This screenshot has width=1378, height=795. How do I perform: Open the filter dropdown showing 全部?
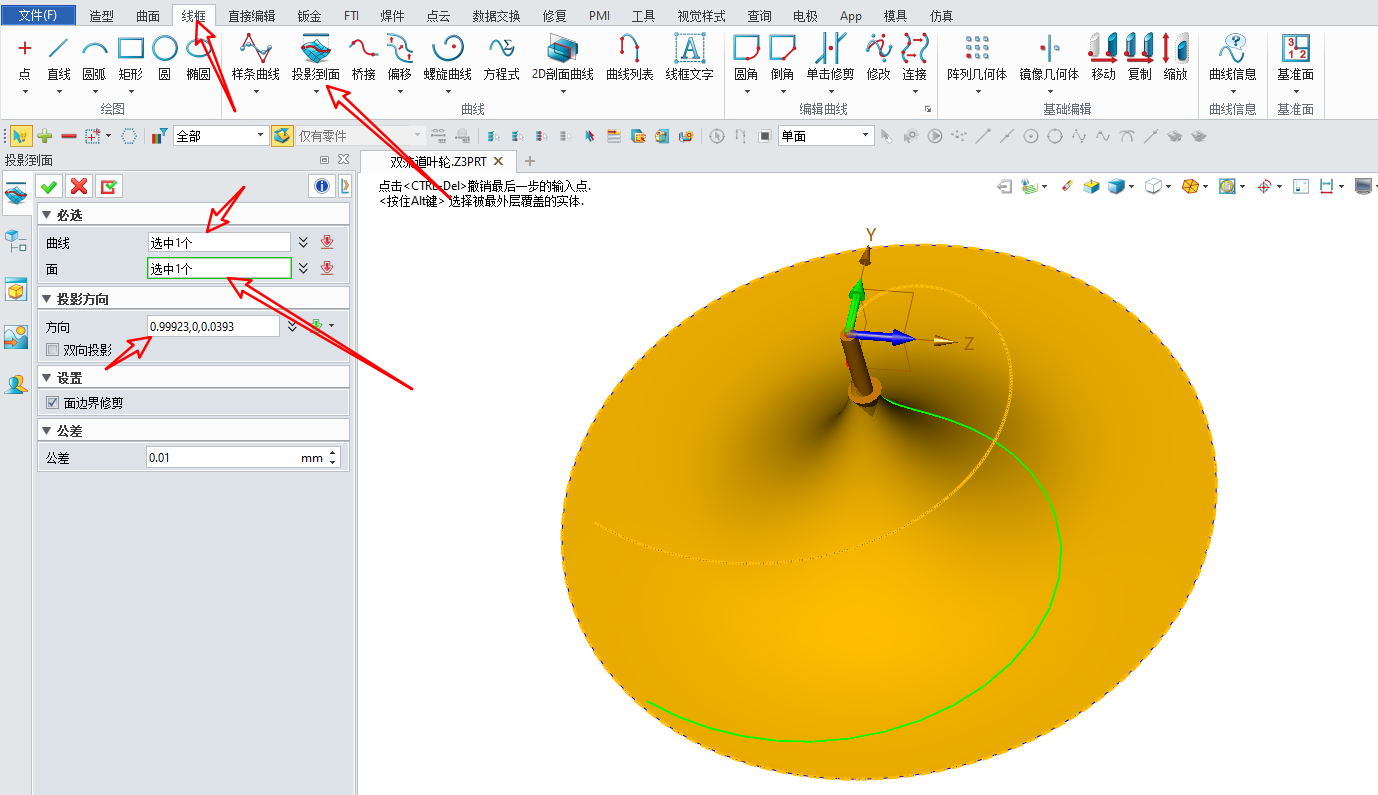[221, 136]
